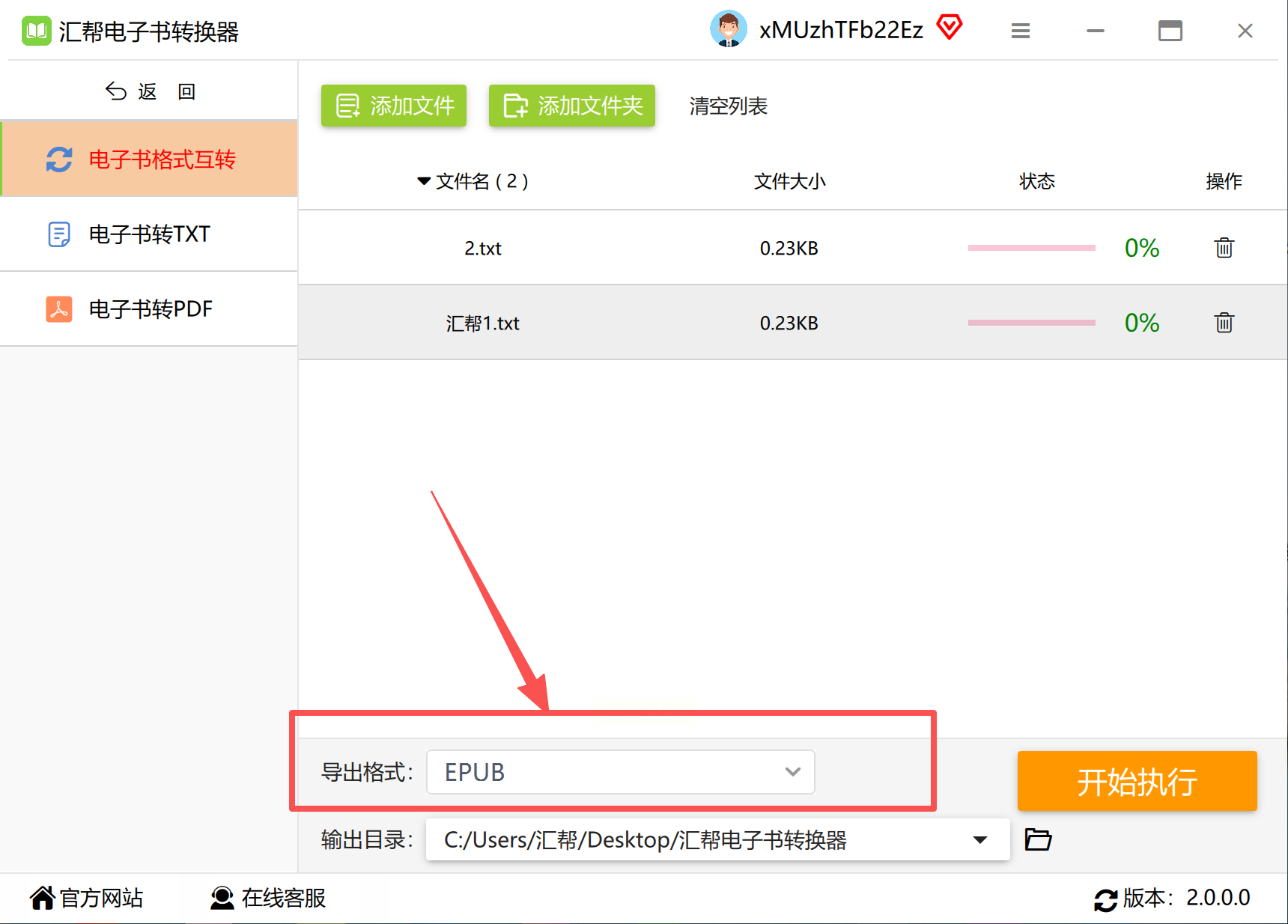
Task: Click the 返回 back label
Action: coord(167,91)
